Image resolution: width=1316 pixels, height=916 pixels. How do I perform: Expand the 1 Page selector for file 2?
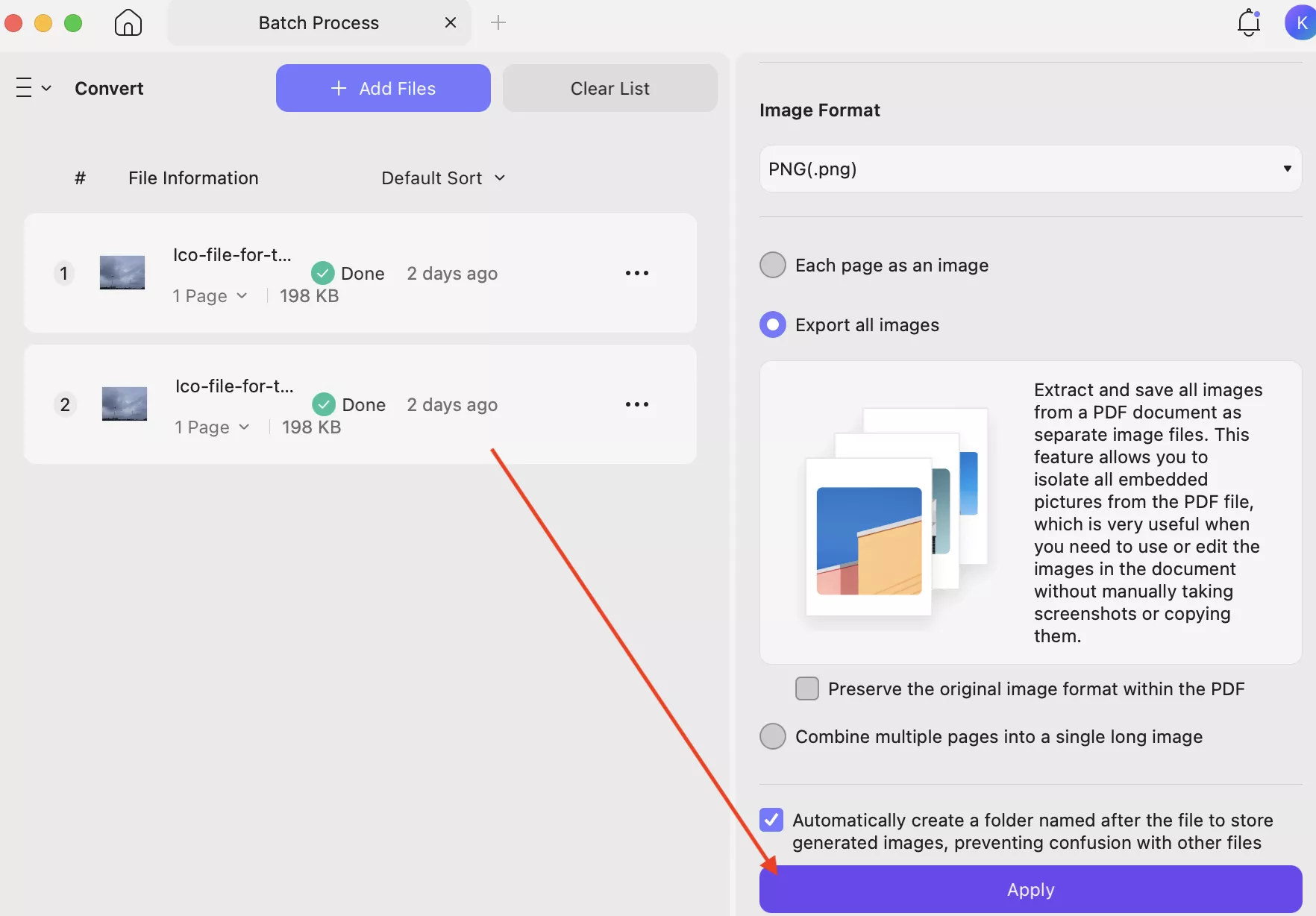[212, 427]
